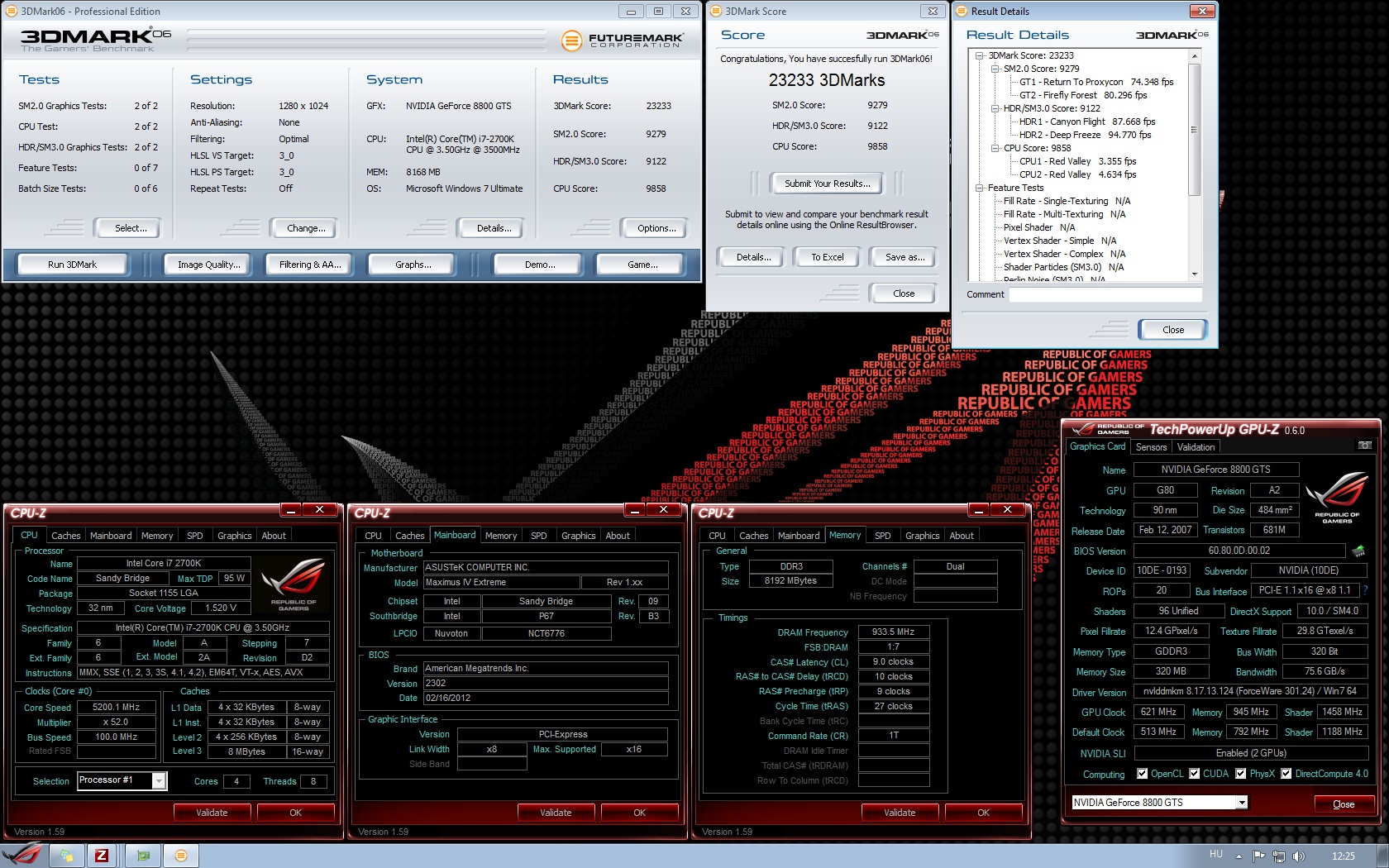Click the Demo button in 3DMark06
1389x868 pixels.
pyautogui.click(x=539, y=265)
